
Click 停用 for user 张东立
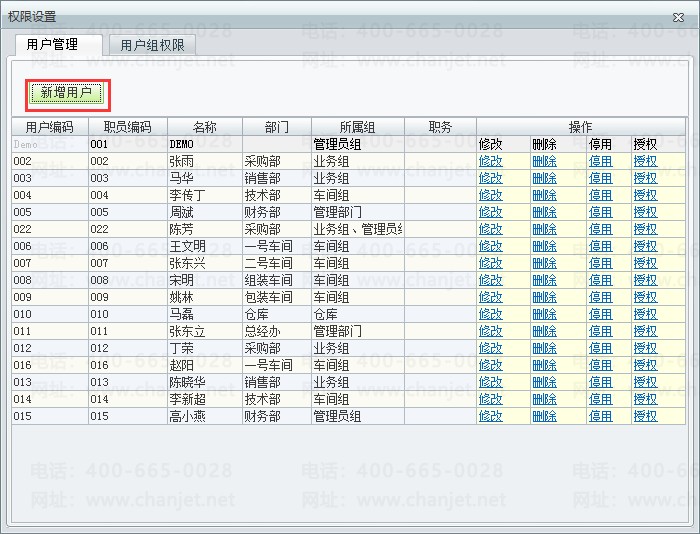coord(600,331)
